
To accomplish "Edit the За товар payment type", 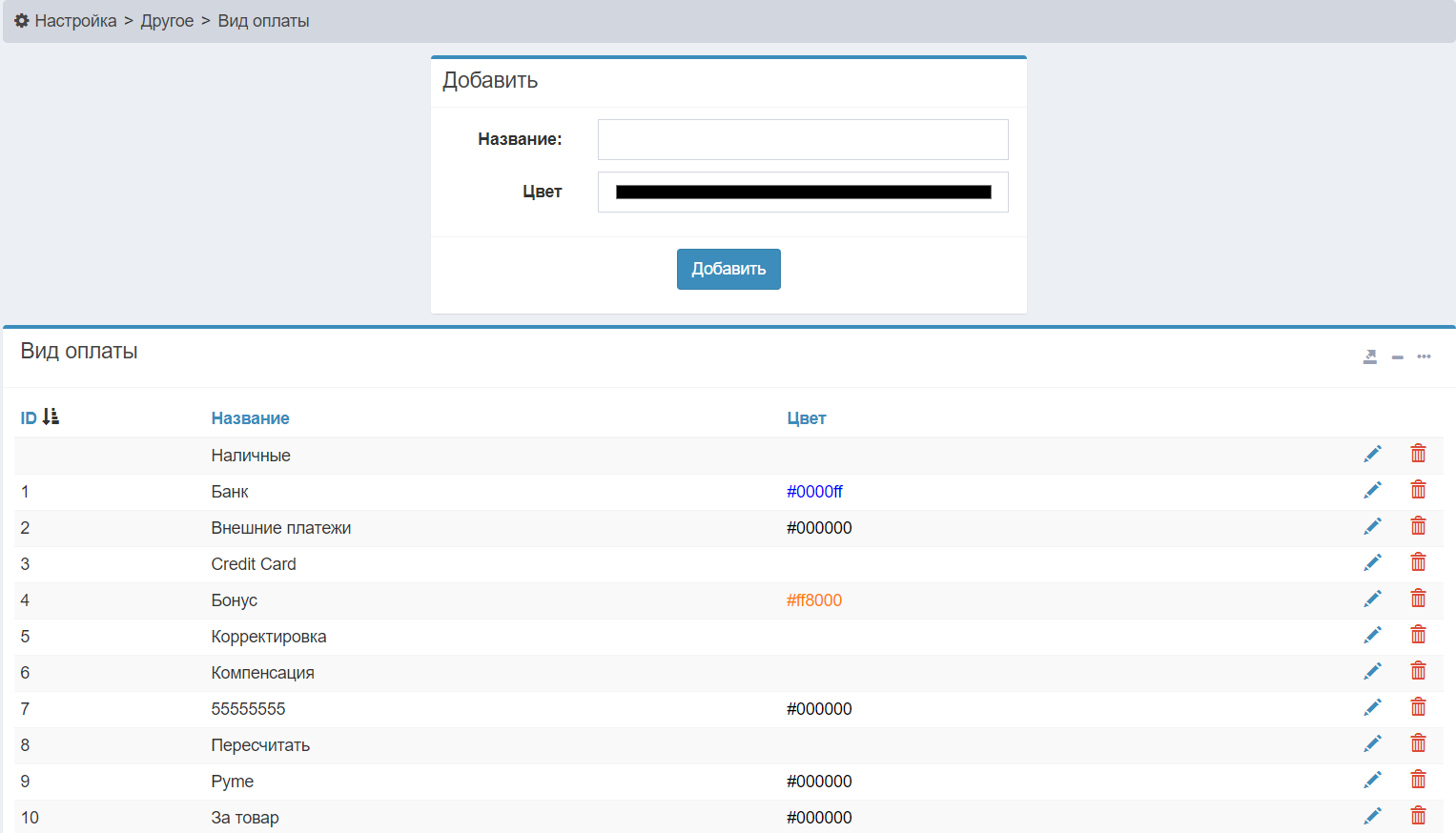I will point(1372,816).
